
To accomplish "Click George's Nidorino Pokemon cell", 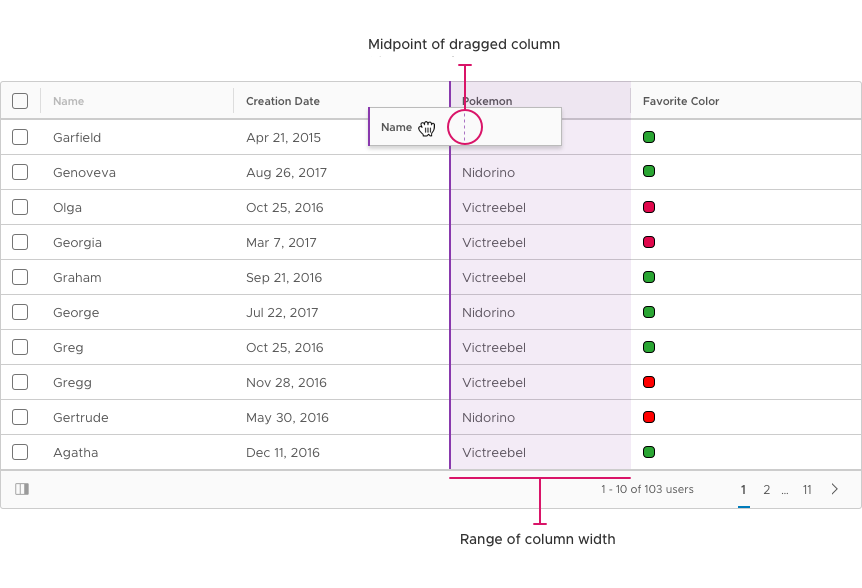I will click(488, 312).
